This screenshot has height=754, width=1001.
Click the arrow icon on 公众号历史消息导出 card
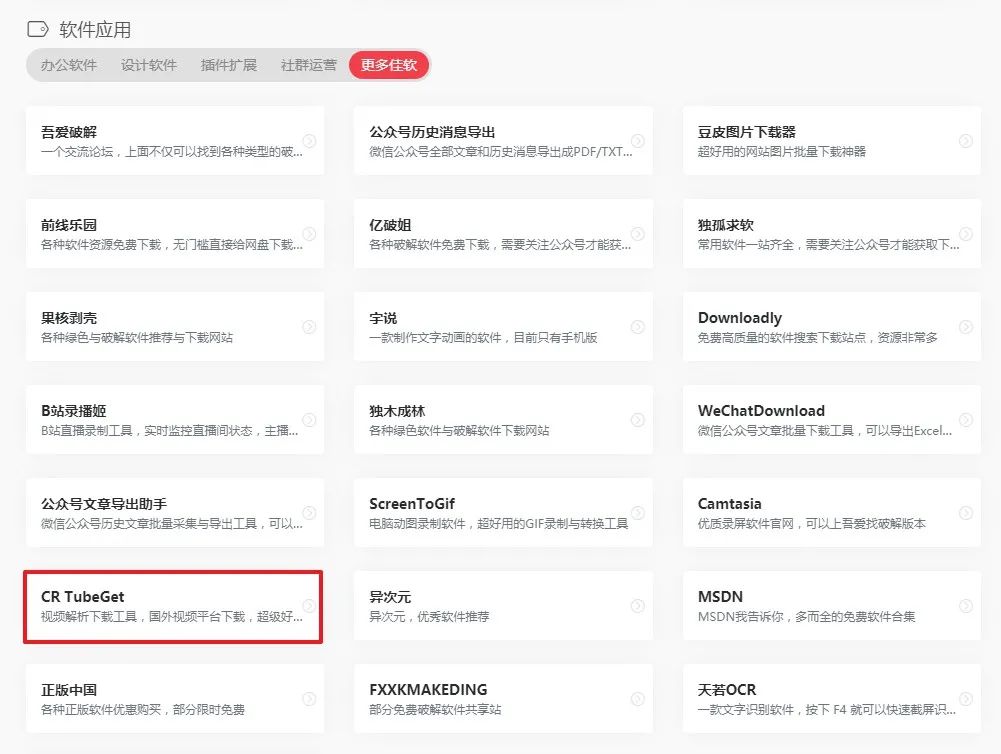(638, 140)
